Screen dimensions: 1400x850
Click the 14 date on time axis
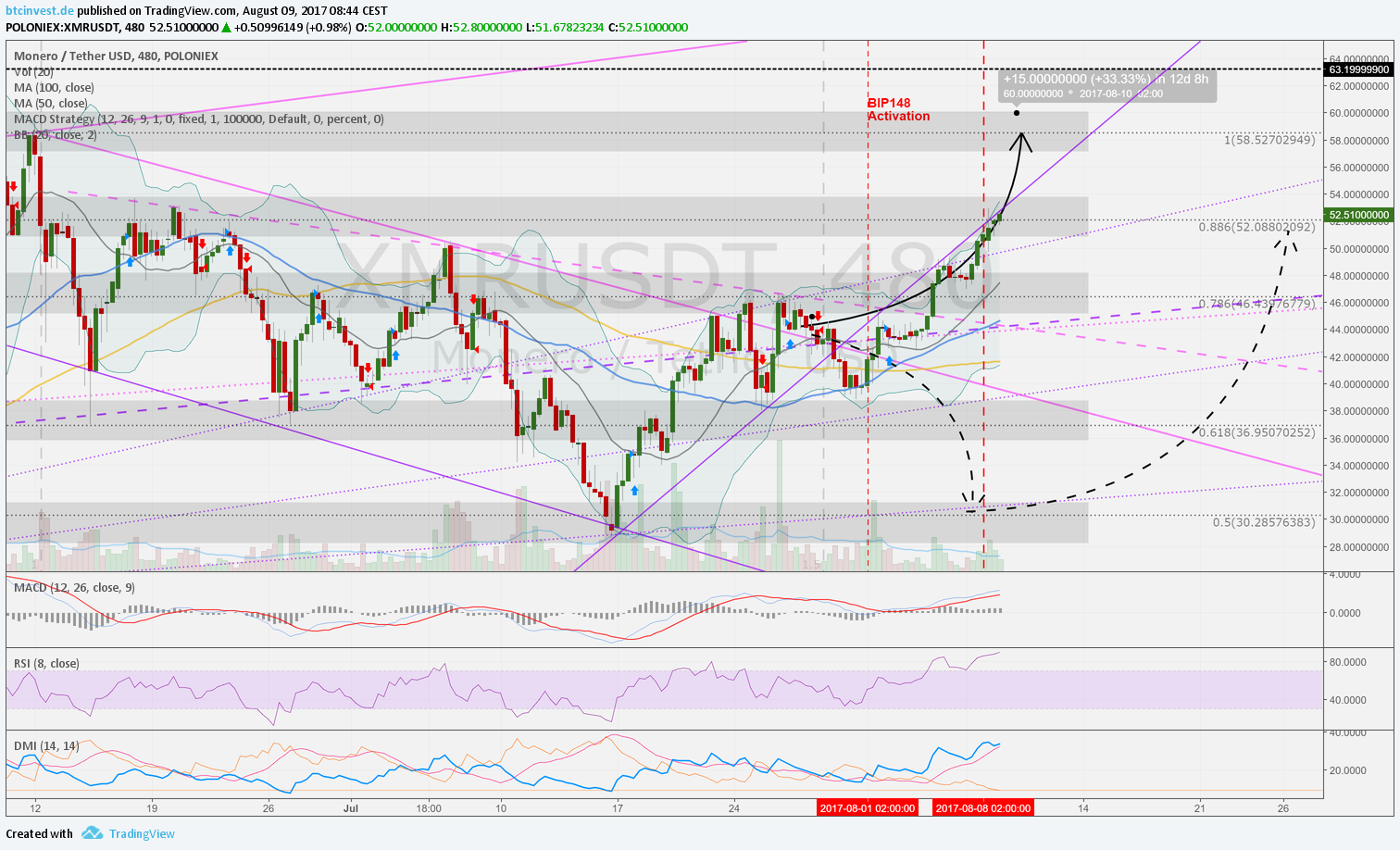1084,807
